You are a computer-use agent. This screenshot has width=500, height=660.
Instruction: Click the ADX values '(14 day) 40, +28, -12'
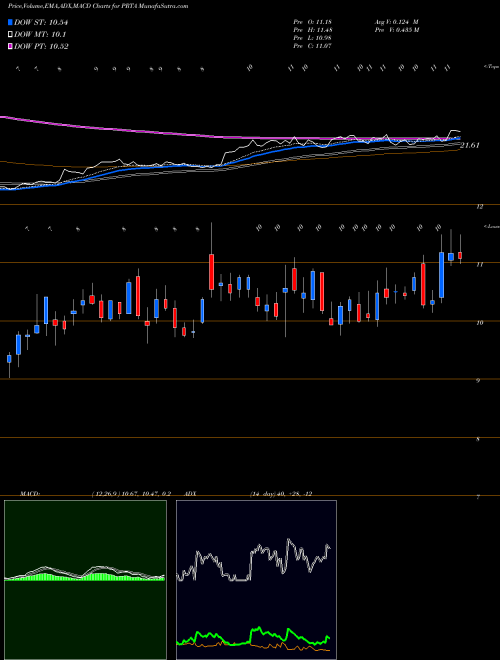(281, 494)
